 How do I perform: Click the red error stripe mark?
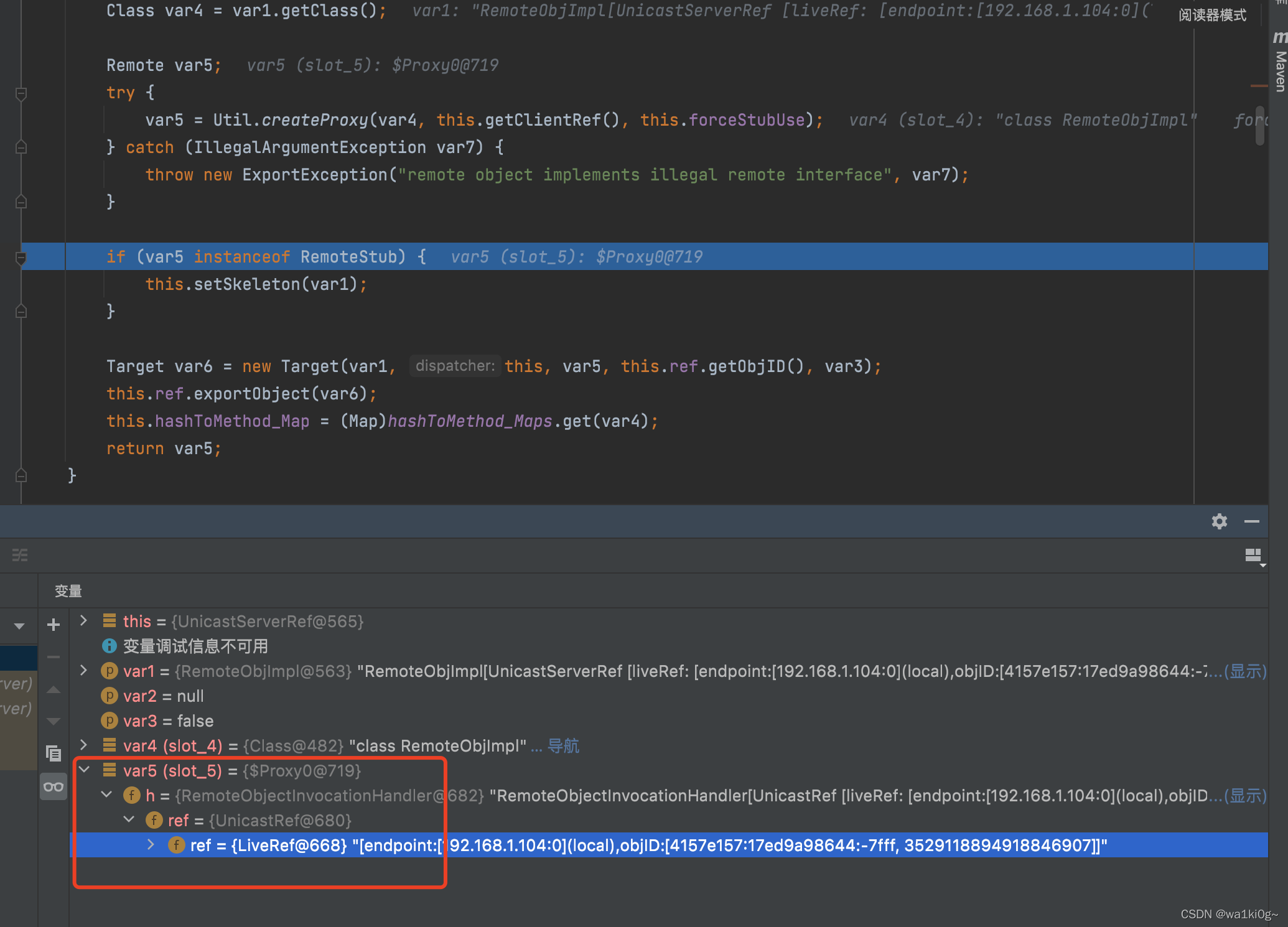[x=1259, y=86]
